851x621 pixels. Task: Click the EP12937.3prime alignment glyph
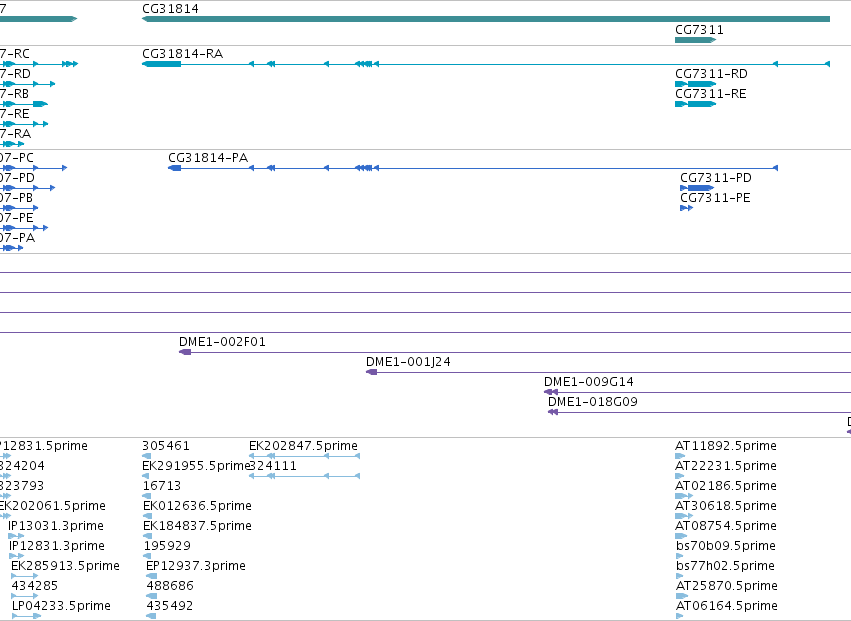pyautogui.click(x=151, y=576)
